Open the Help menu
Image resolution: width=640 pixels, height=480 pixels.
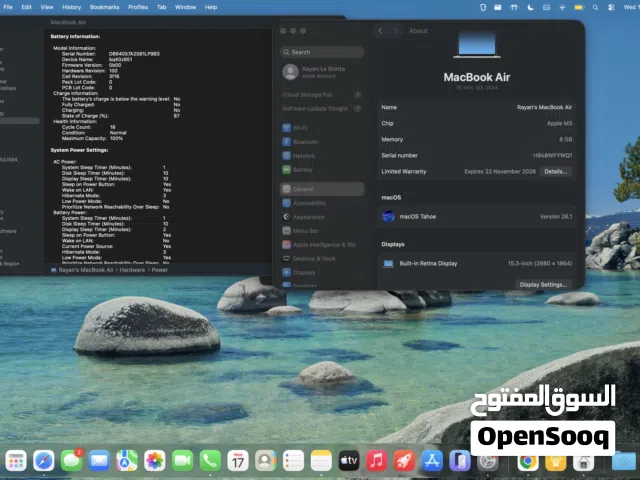coord(211,7)
